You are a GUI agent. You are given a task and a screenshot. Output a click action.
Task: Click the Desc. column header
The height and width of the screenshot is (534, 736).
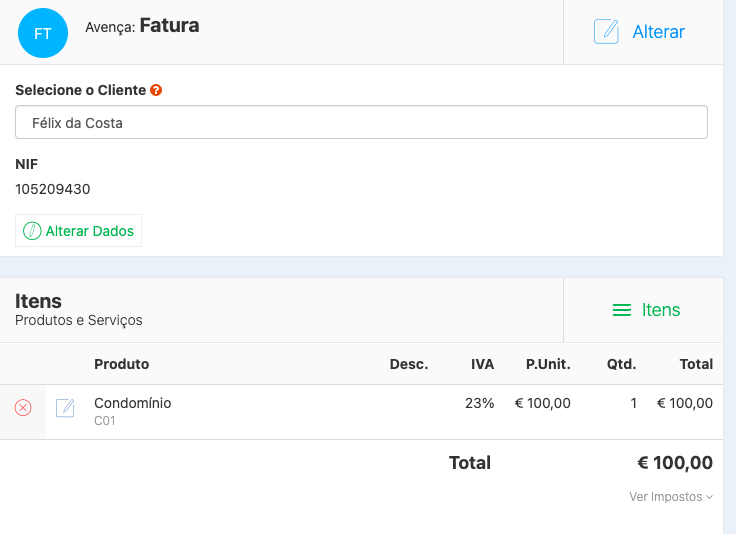pos(408,364)
